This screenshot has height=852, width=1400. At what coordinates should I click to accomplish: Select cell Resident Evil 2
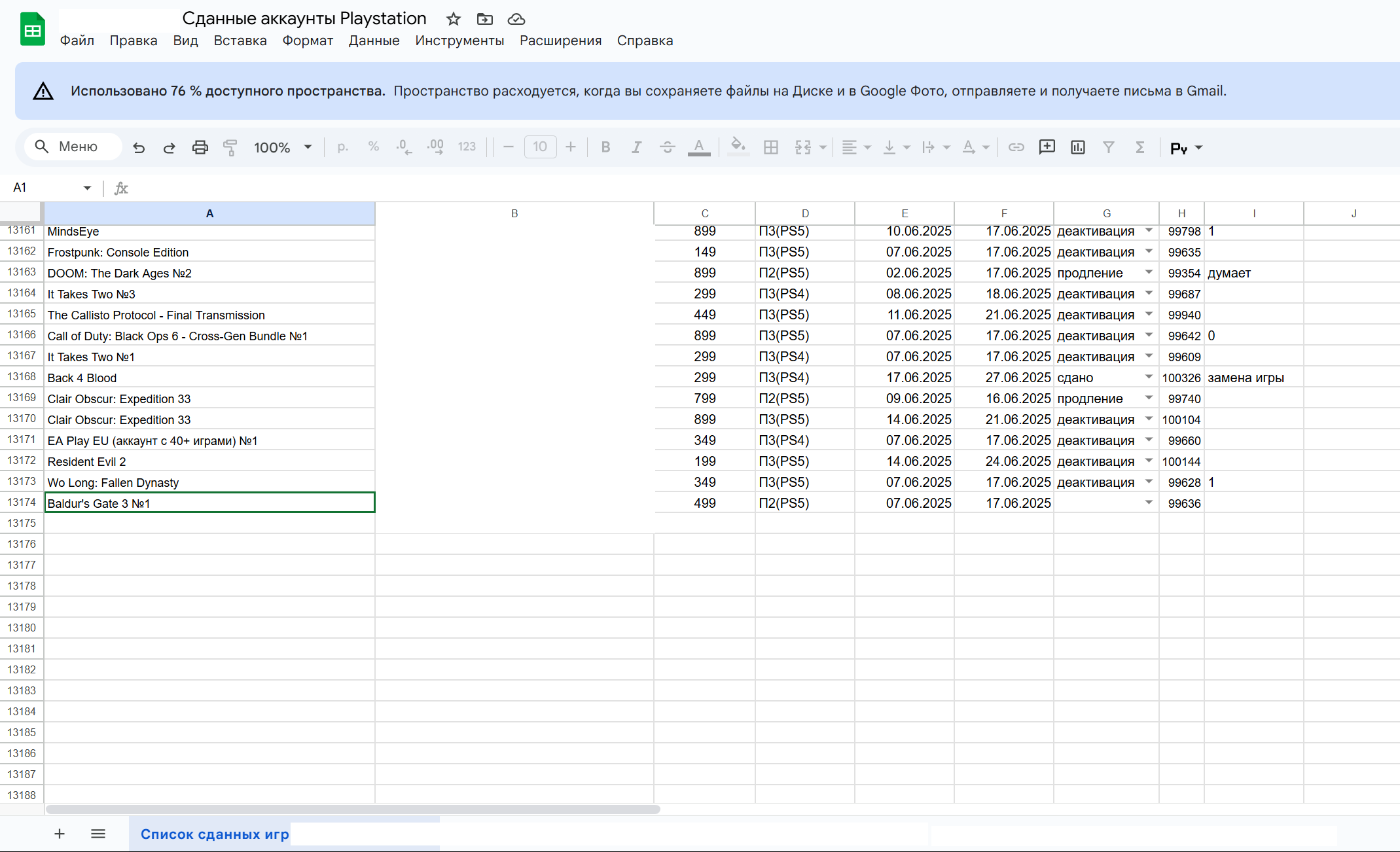coord(209,461)
